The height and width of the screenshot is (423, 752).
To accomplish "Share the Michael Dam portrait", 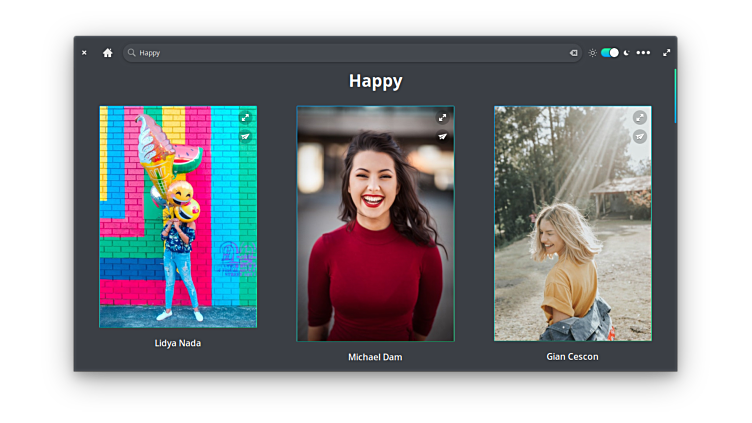I will pyautogui.click(x=442, y=137).
